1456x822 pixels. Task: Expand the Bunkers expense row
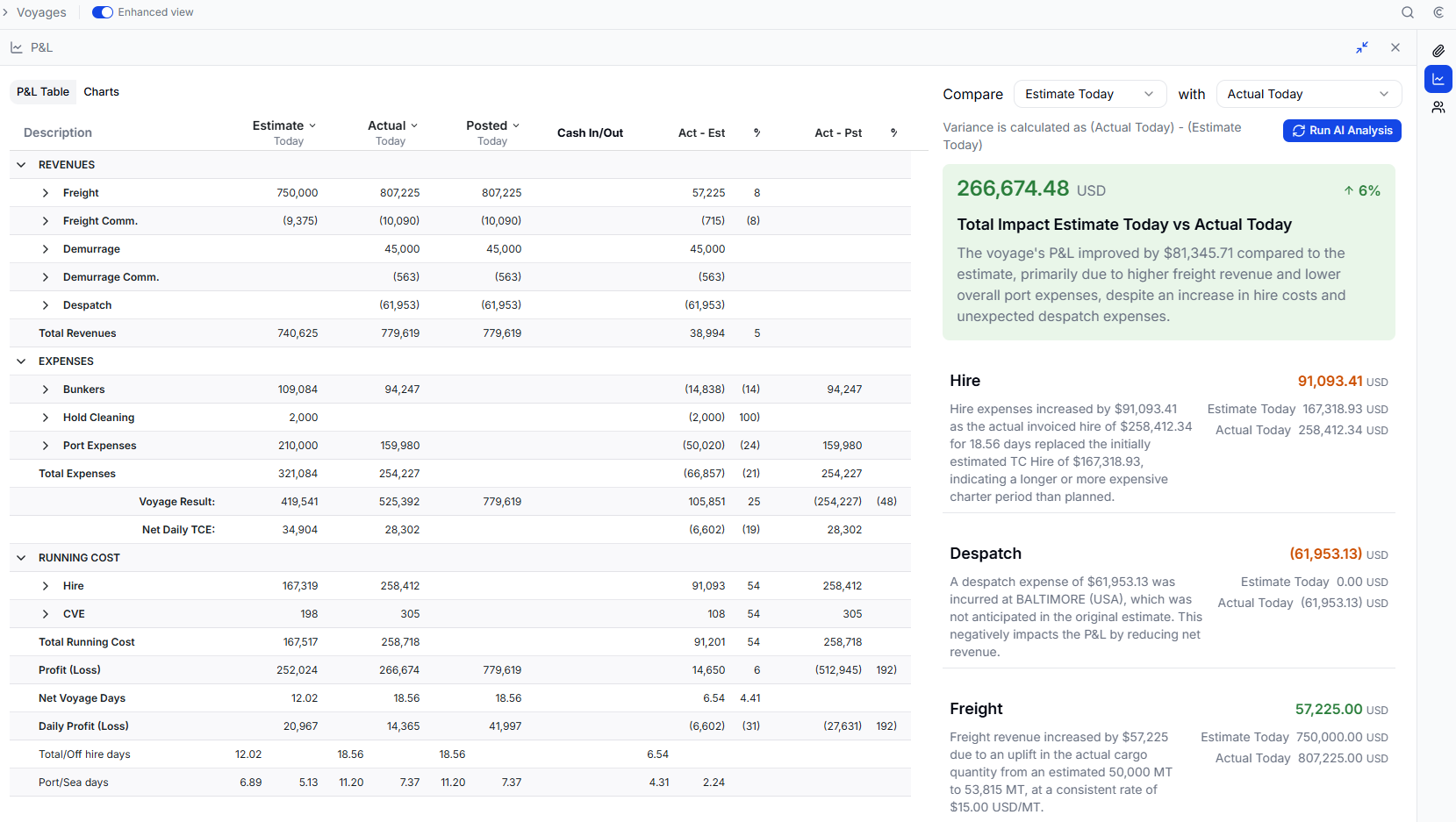pyautogui.click(x=46, y=390)
